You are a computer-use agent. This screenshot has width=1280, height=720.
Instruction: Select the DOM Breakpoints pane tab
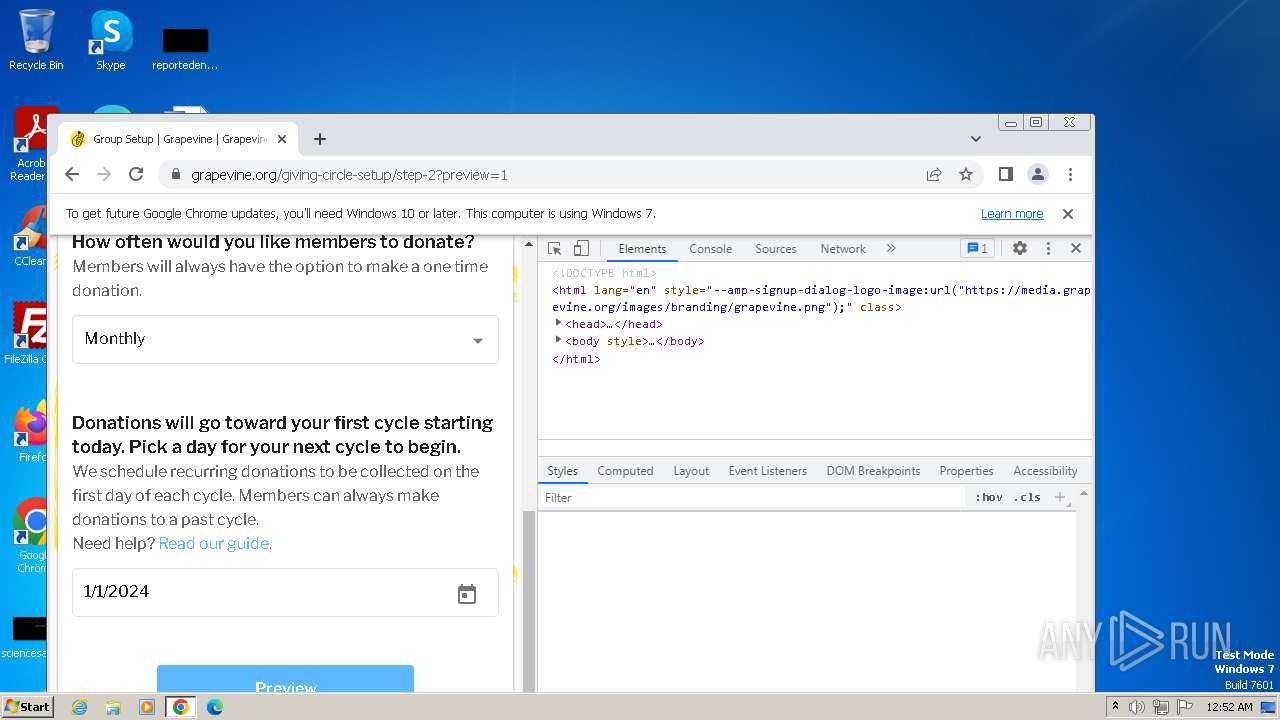[x=873, y=471]
